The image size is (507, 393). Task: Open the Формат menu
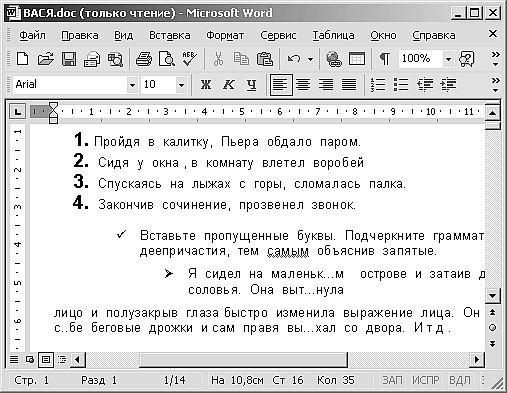click(x=225, y=35)
